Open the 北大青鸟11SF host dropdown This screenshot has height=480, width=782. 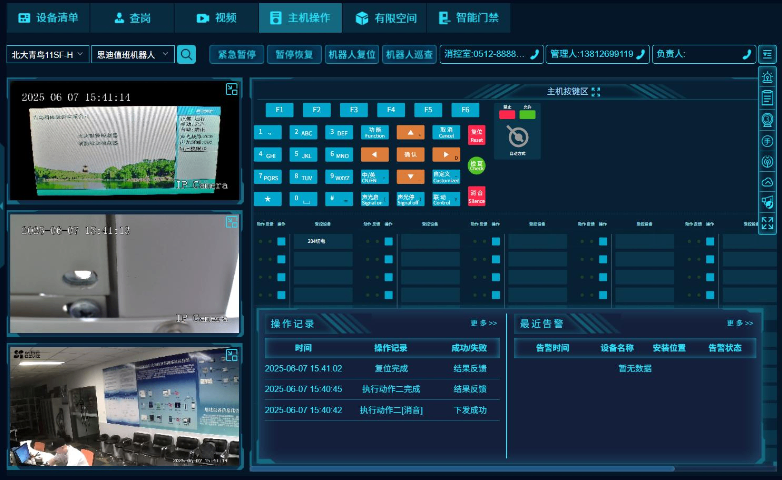point(47,54)
